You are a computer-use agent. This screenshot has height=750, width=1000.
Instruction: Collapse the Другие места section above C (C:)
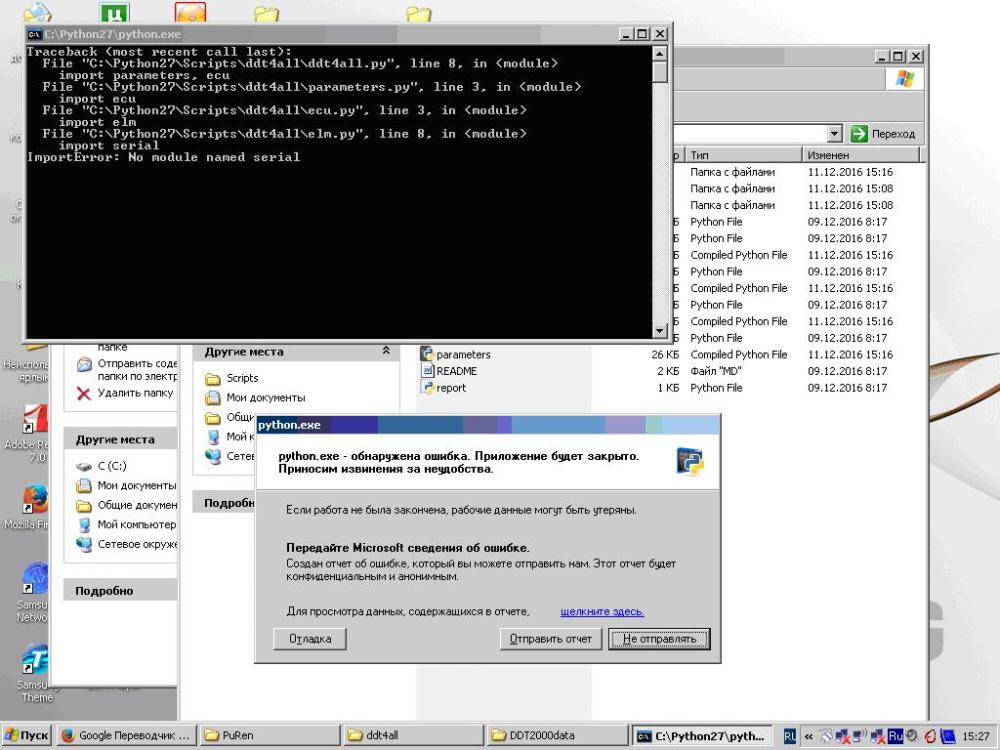[x=121, y=439]
